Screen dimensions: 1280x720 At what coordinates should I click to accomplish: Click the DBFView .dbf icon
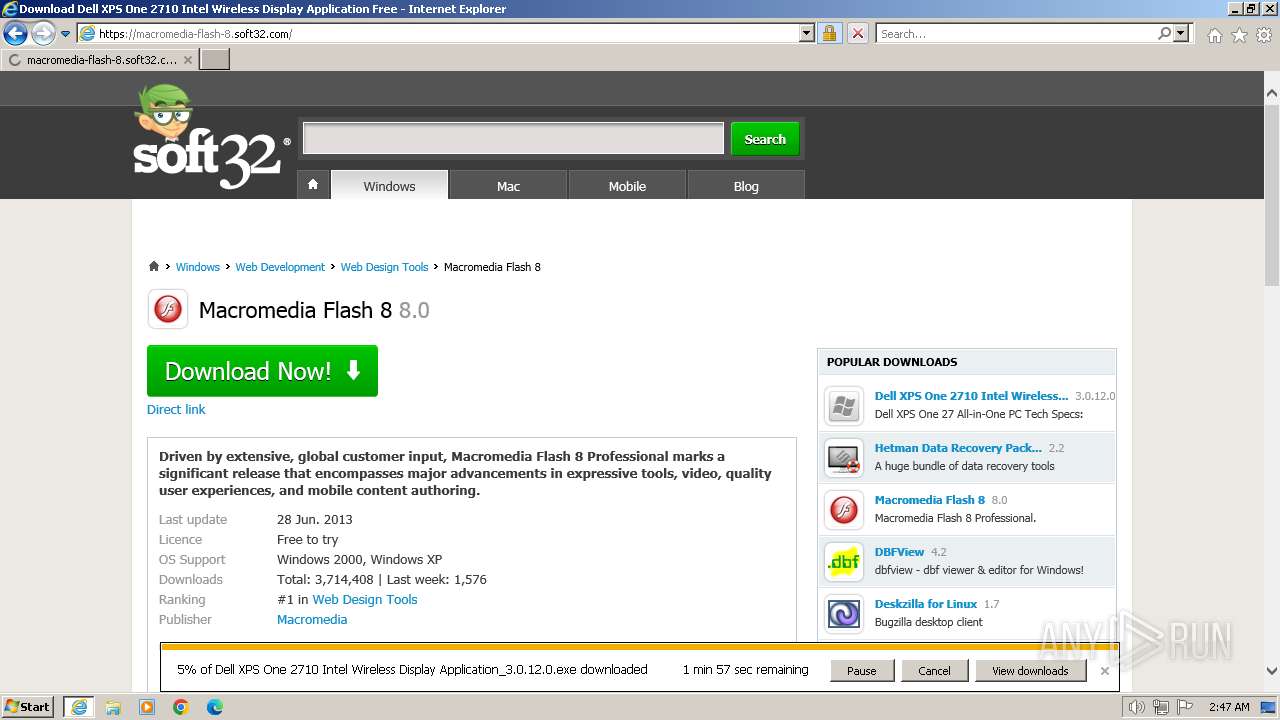click(x=844, y=562)
